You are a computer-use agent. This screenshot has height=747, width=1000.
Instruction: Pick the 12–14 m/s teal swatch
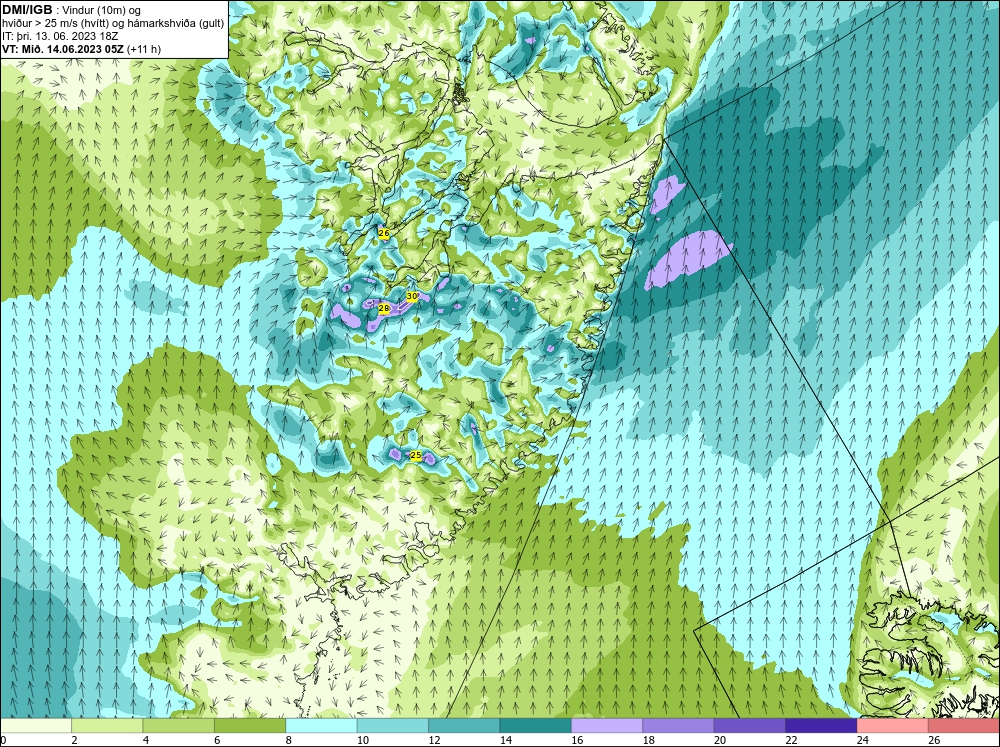[464, 726]
